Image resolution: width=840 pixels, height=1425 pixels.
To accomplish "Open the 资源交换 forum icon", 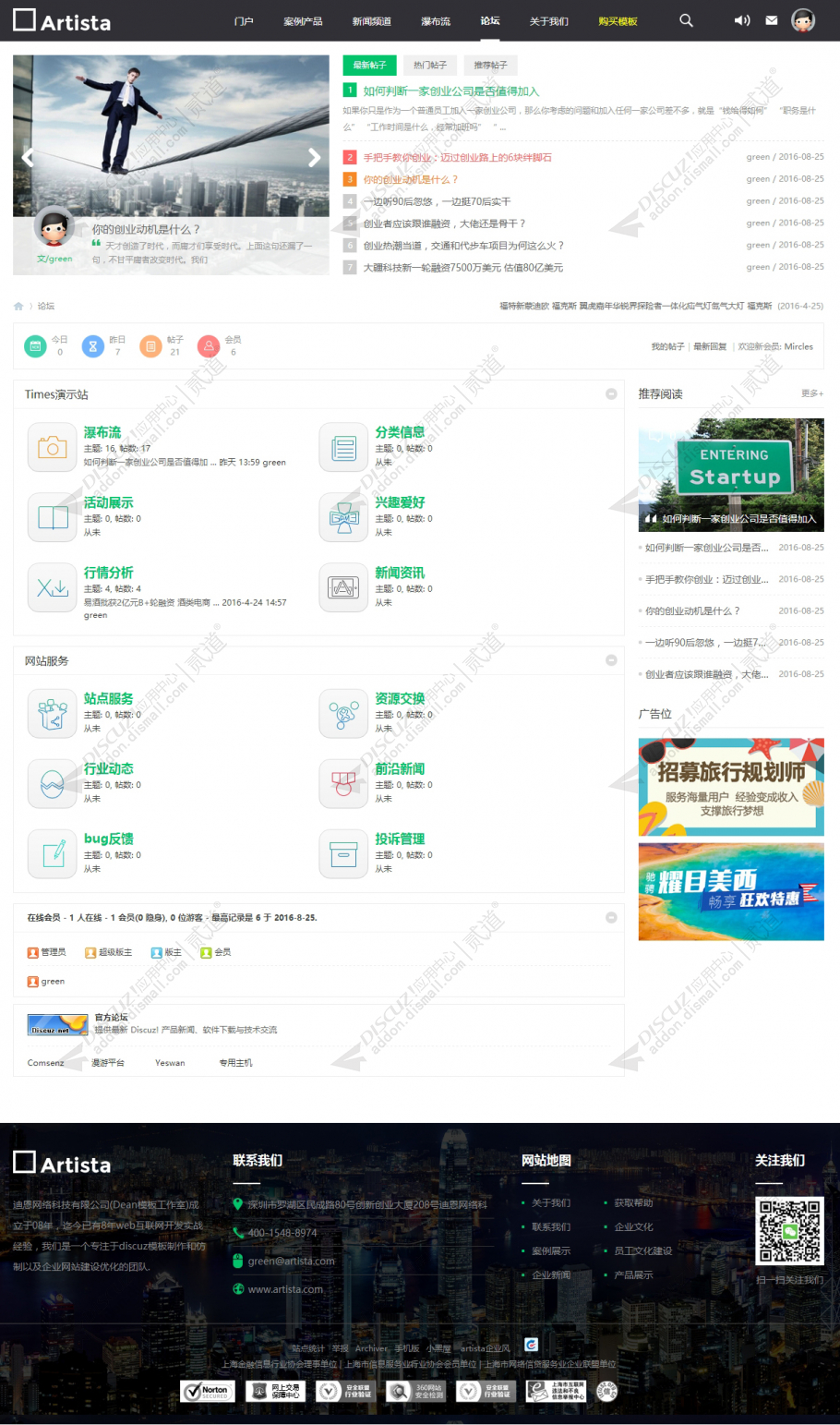I will point(343,714).
